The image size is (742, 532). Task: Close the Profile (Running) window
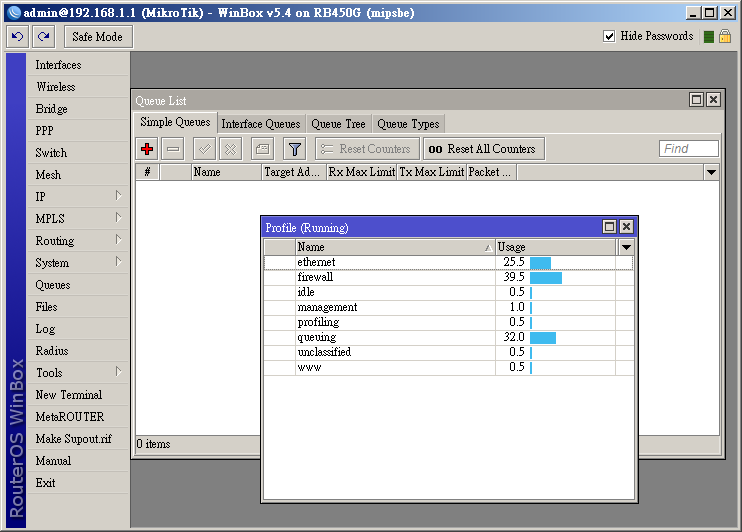pyautogui.click(x=627, y=227)
